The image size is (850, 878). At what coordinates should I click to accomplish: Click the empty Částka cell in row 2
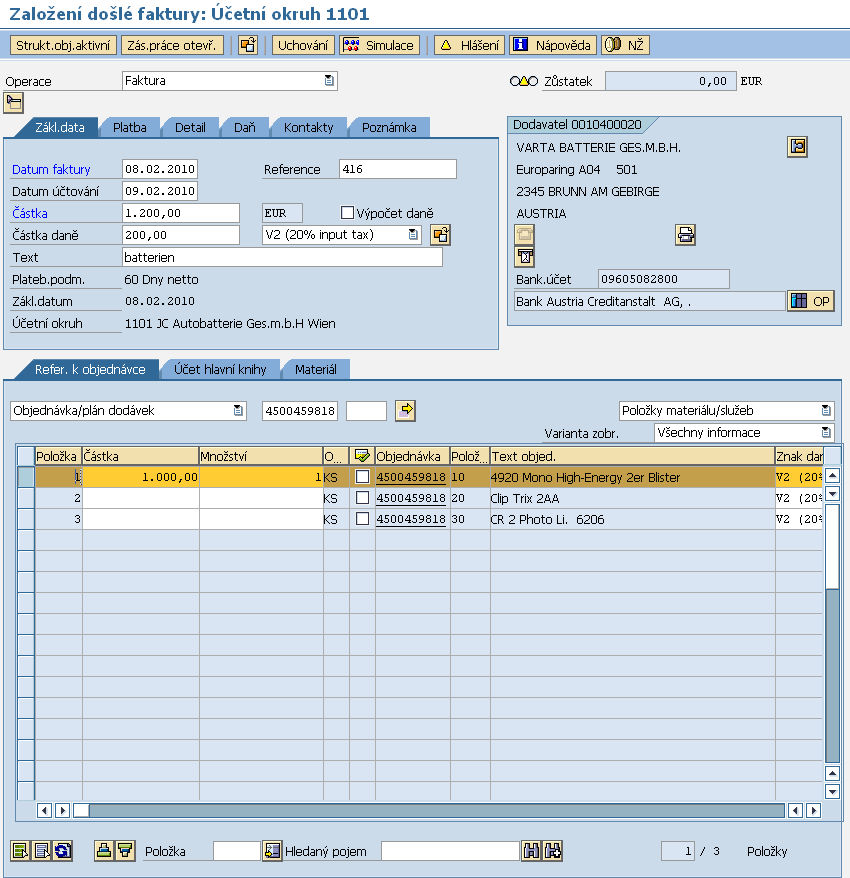point(141,498)
